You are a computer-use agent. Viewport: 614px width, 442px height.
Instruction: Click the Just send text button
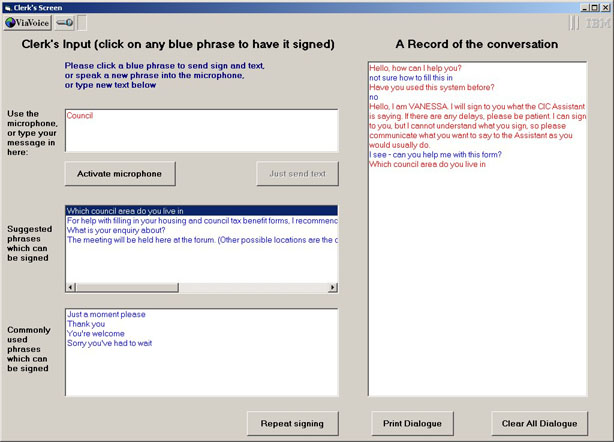(x=297, y=174)
